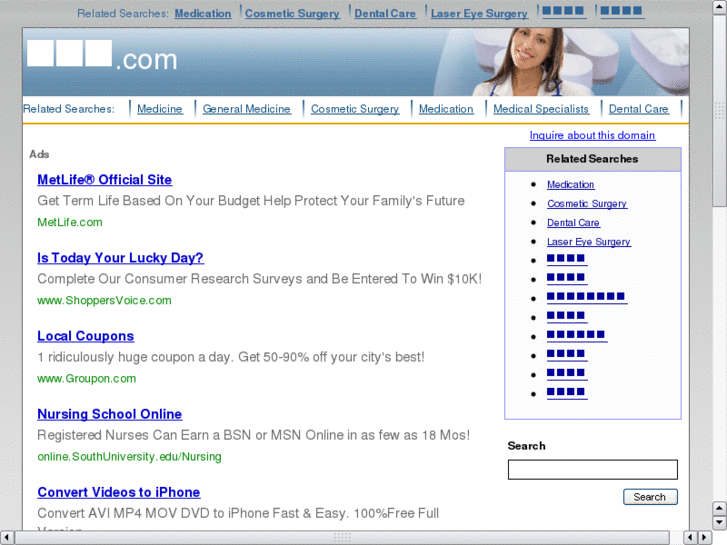Click the Medical Specialists navigation link
Screen dimensions: 727x545
(x=541, y=109)
